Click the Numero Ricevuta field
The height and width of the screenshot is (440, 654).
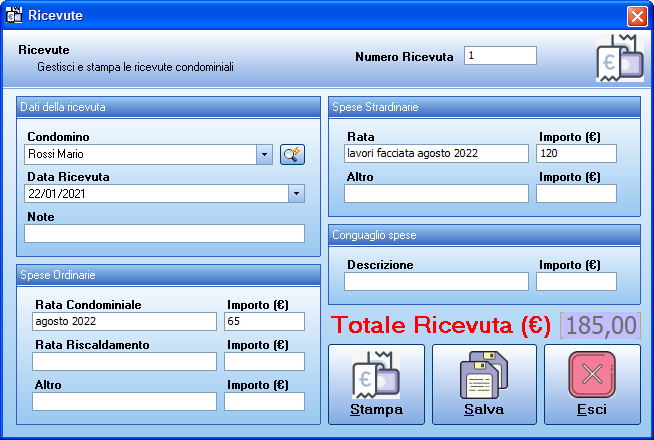[500, 55]
